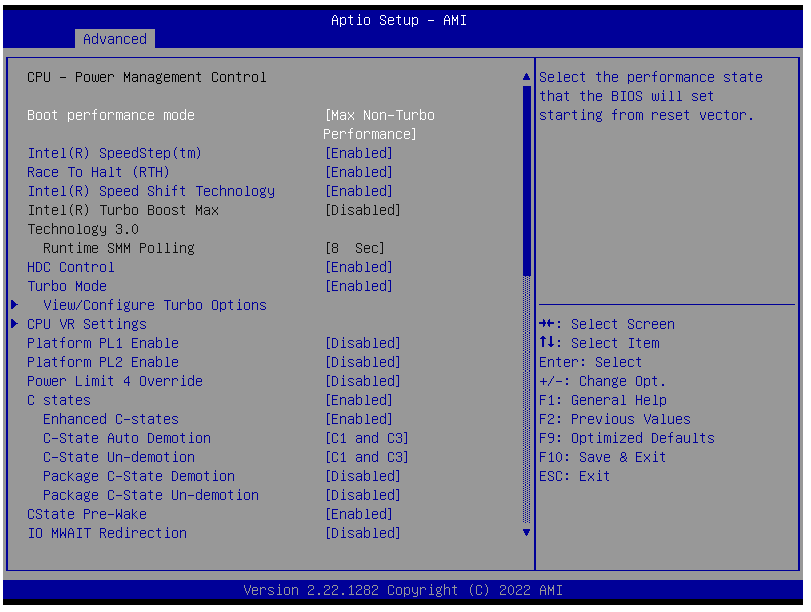
Task: Select Platform PL1 Enable option
Action: pyautogui.click(x=102, y=343)
